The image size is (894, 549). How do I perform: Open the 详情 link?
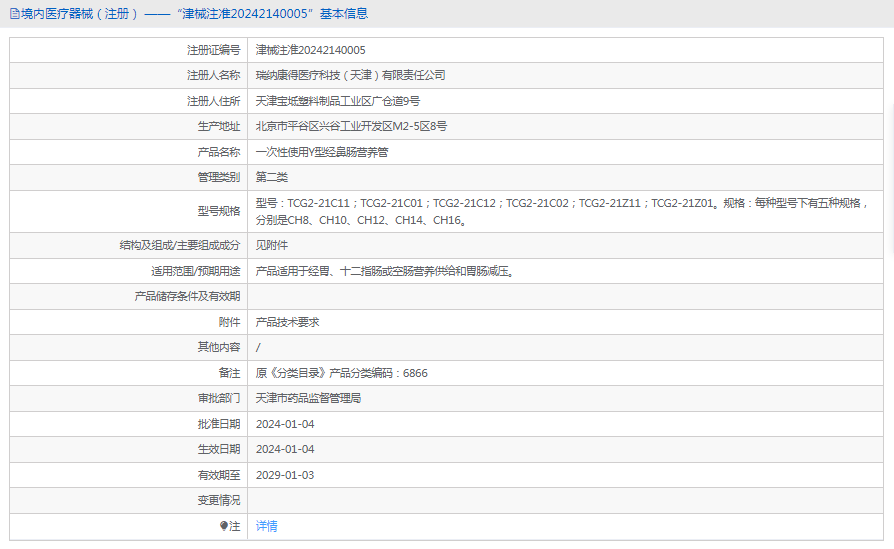point(266,526)
